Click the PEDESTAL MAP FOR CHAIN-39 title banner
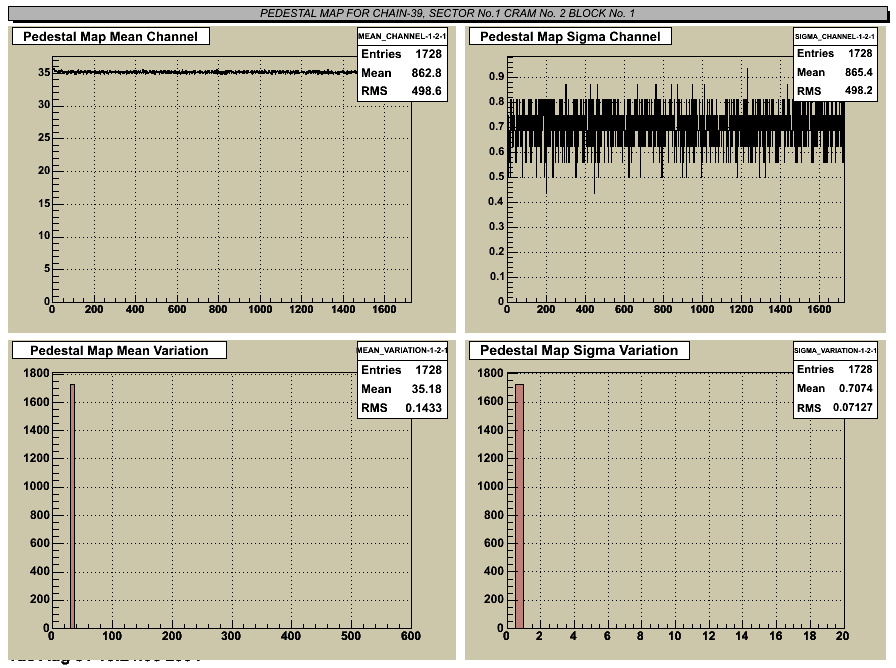Viewport: 896px width, 668px height. [448, 13]
